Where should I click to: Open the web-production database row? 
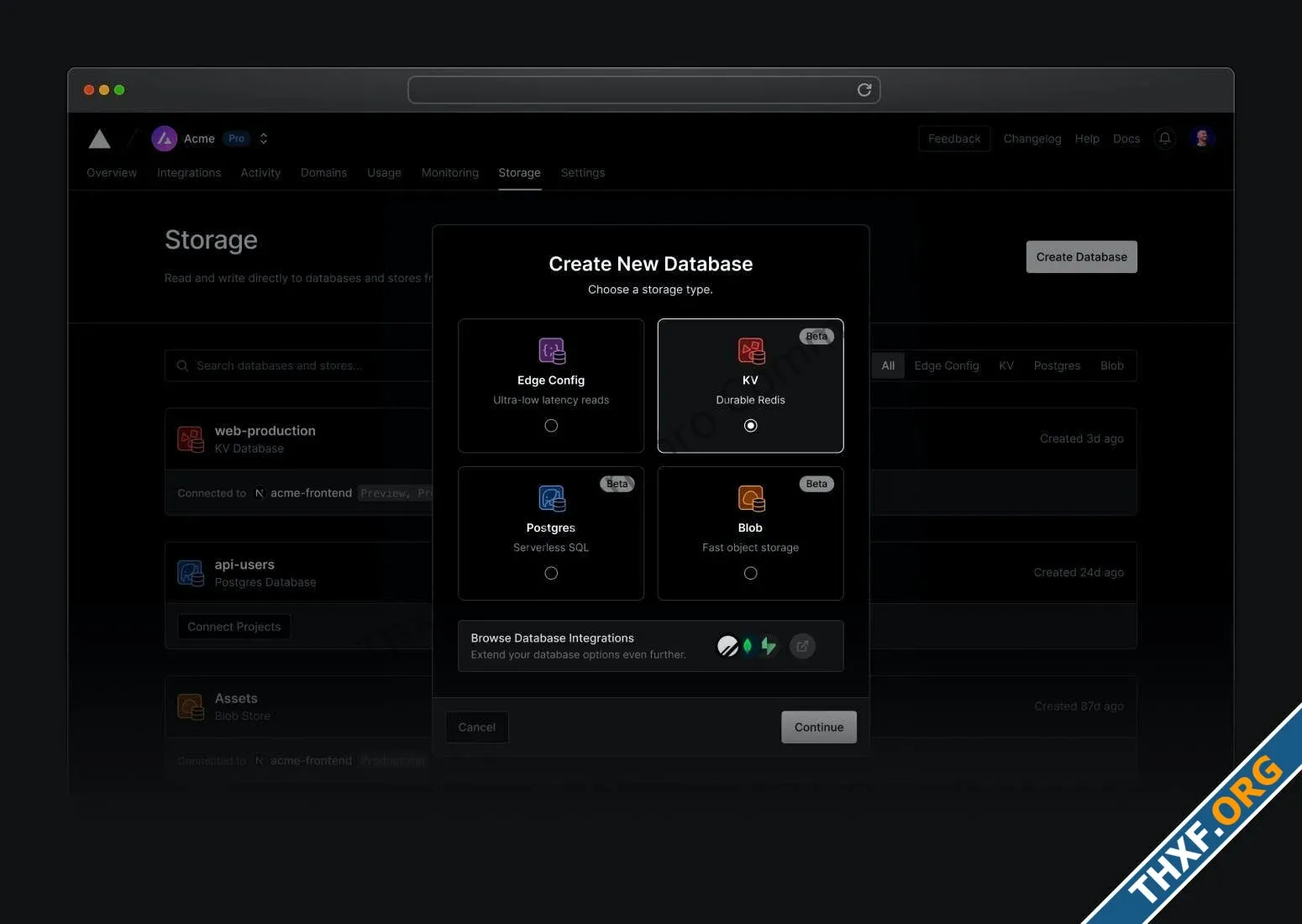point(651,438)
